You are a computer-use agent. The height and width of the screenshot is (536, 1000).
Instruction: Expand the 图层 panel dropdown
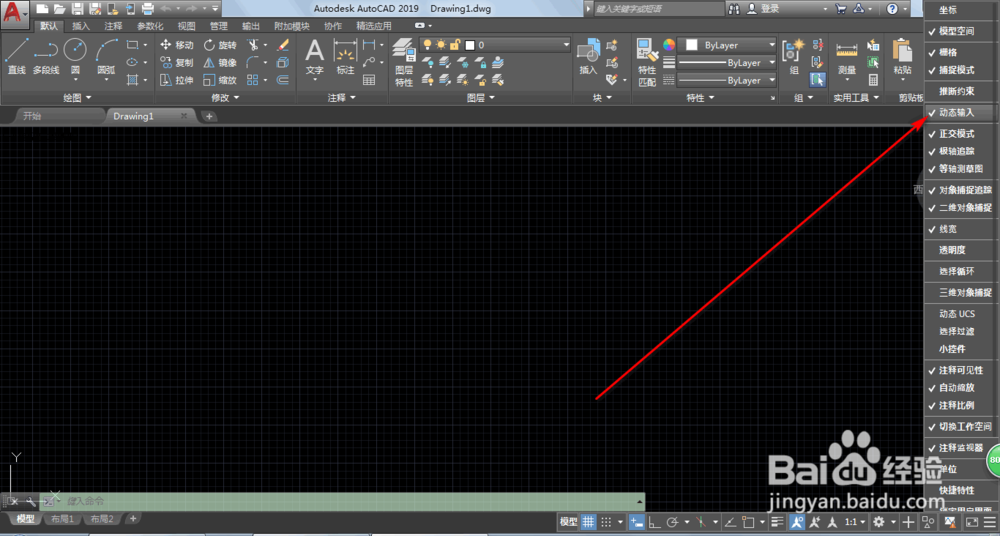click(x=481, y=98)
